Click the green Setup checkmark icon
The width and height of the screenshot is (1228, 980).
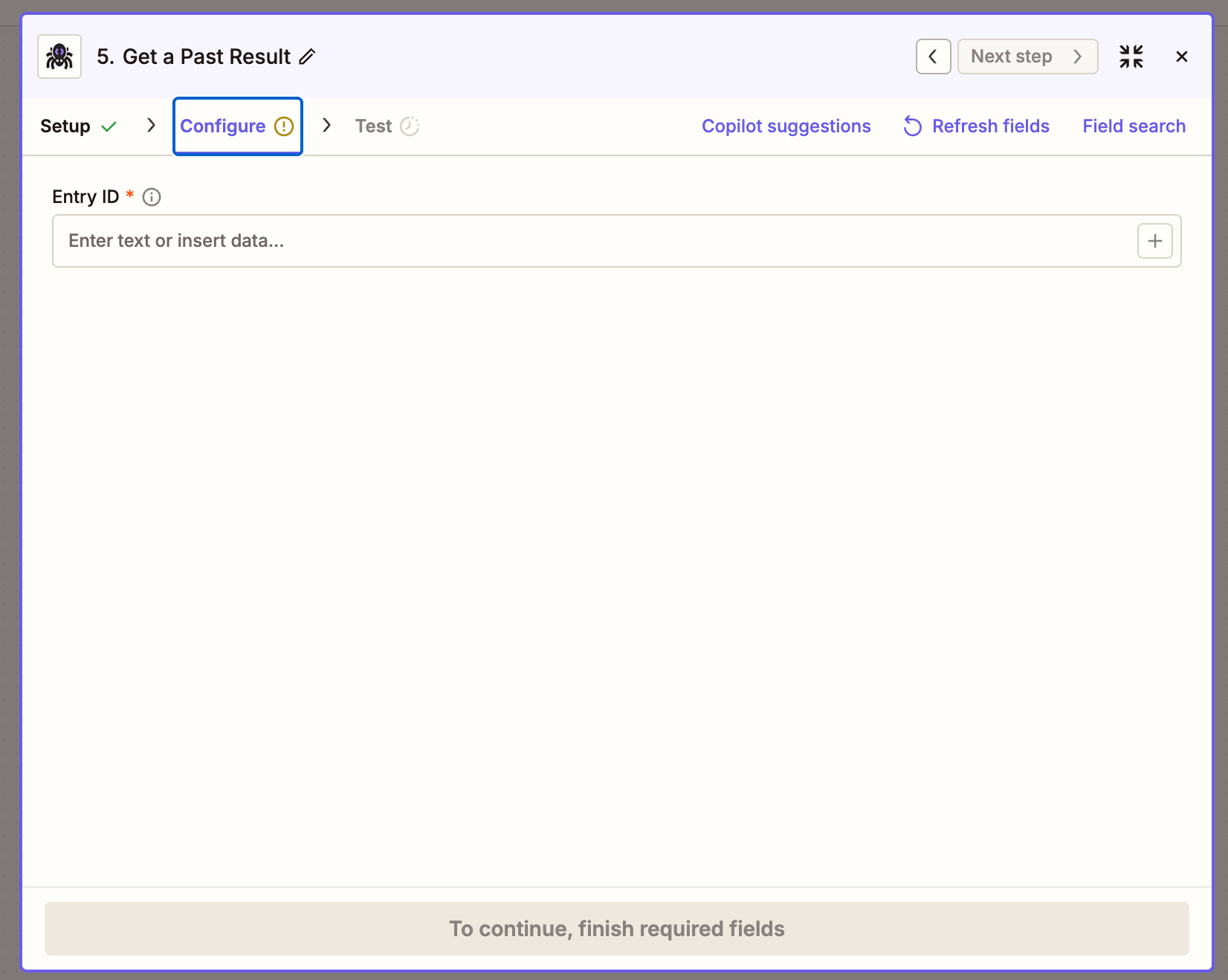coord(109,126)
